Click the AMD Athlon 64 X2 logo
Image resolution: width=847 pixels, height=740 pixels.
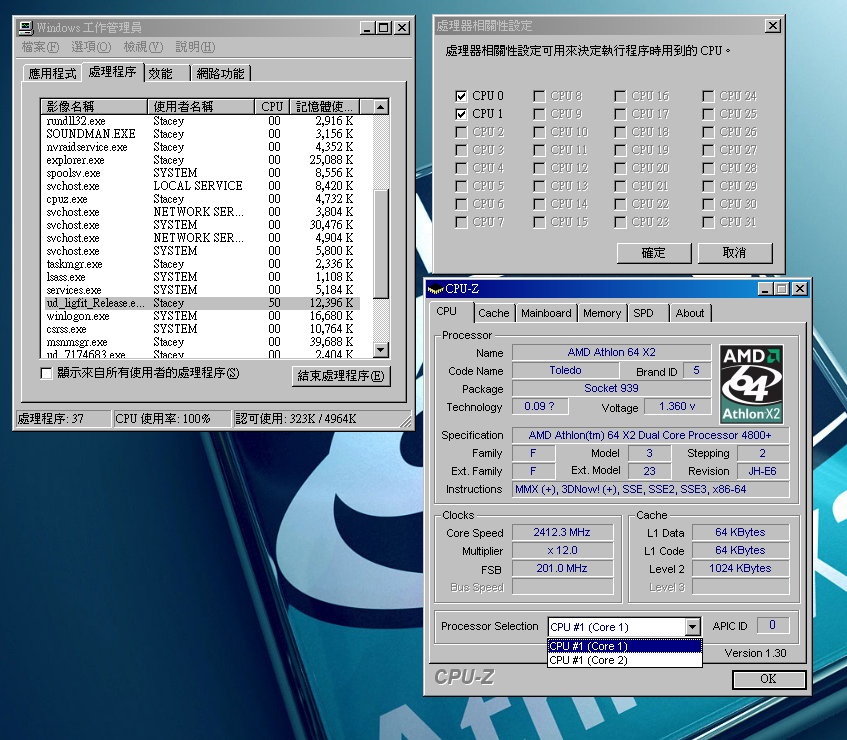click(751, 384)
